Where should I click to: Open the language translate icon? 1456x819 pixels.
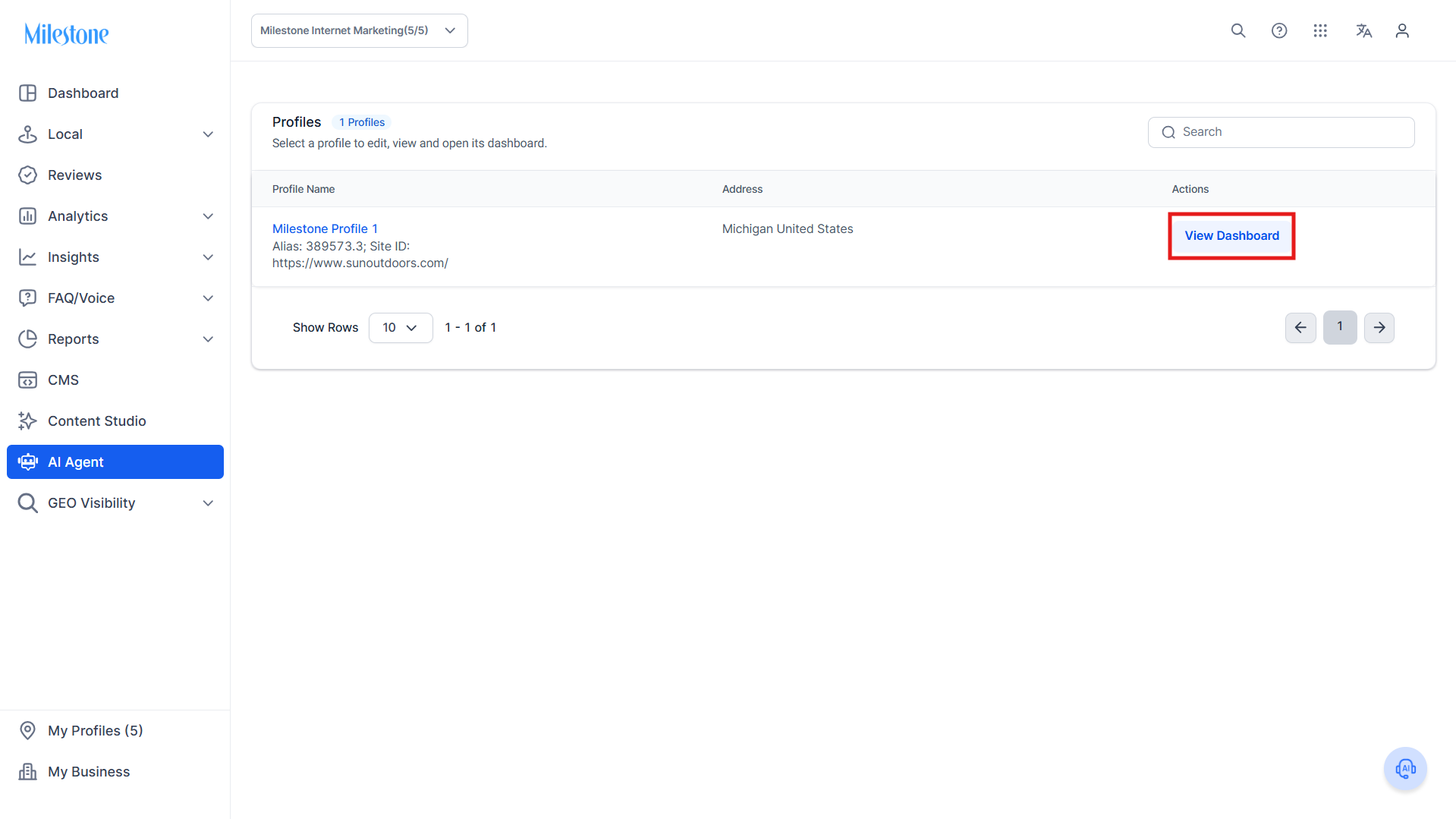1363,30
